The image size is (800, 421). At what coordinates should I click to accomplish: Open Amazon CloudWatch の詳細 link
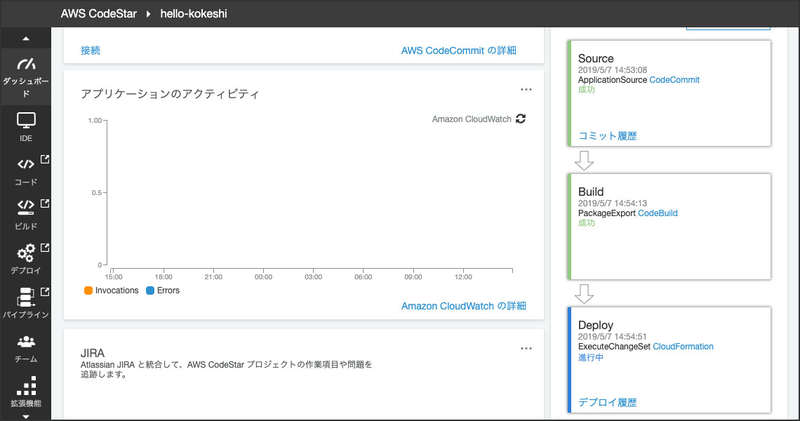464,306
